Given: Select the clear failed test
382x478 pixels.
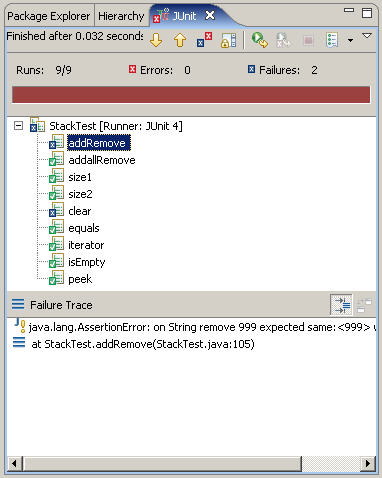Looking at the screenshot, I should [x=80, y=211].
